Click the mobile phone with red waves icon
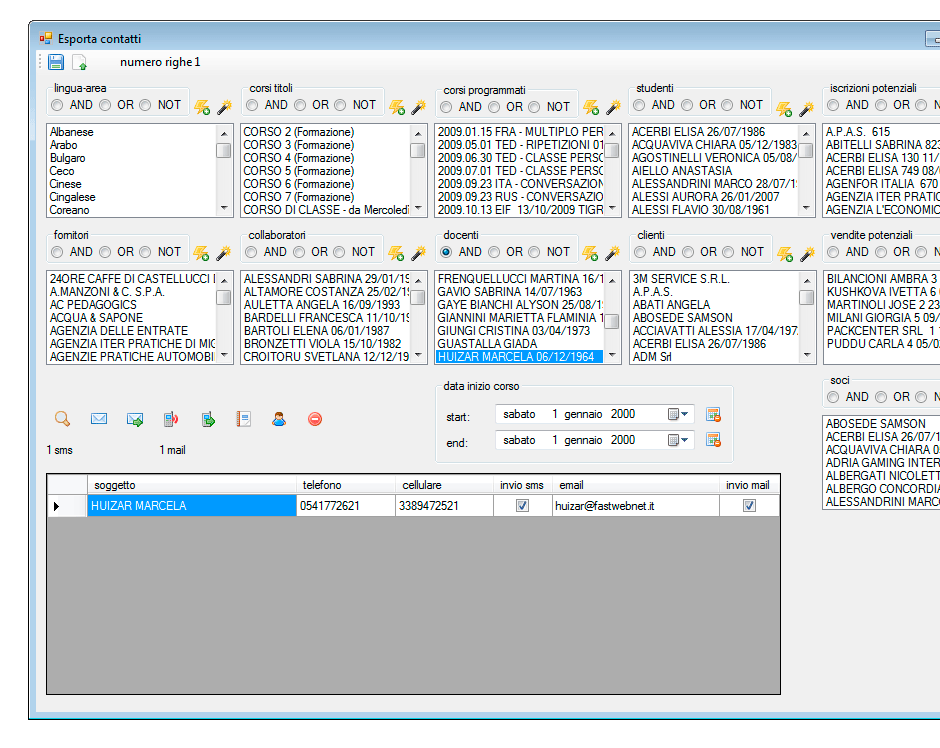The height and width of the screenshot is (748, 940). 171,419
